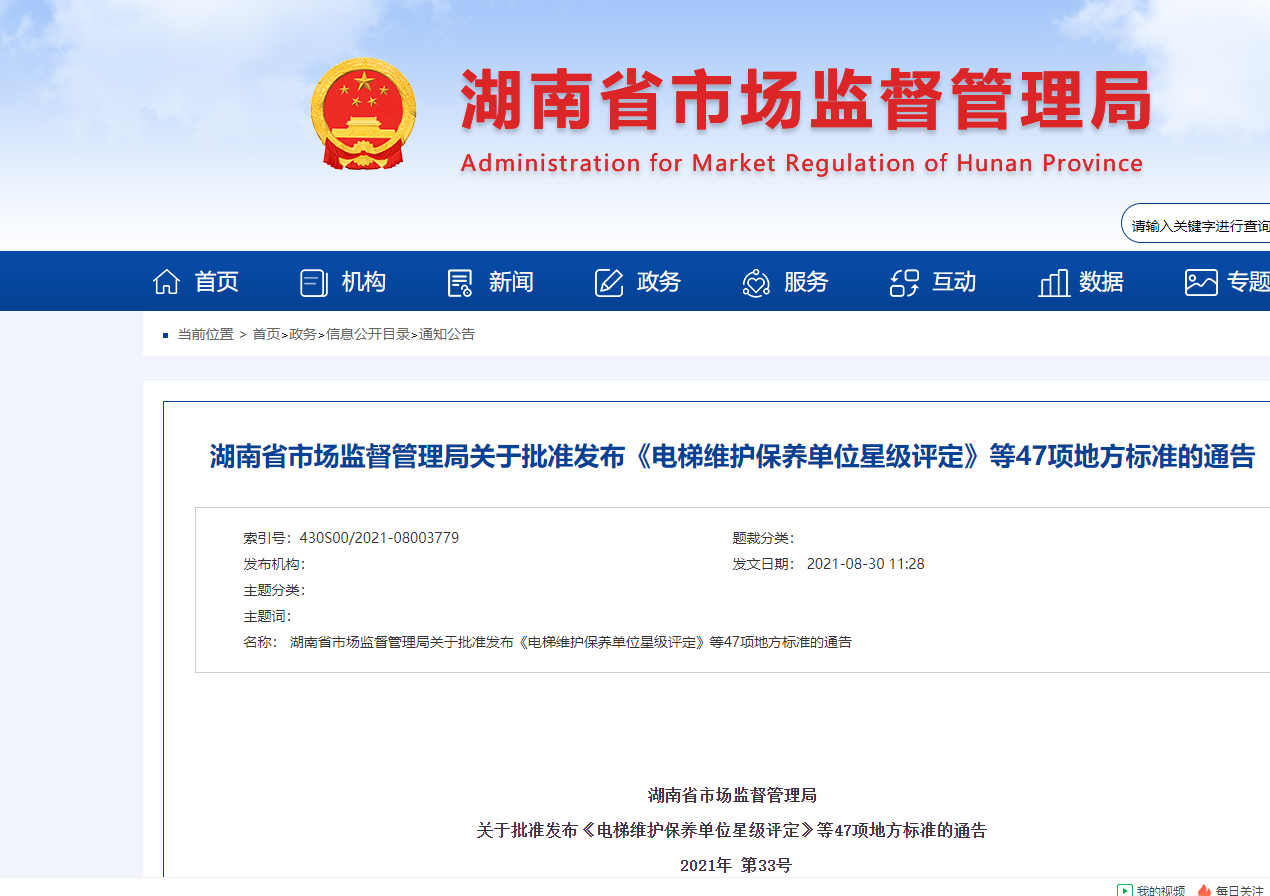Open 我的视频 in the status bar
This screenshot has width=1270, height=896.
[x=1152, y=889]
